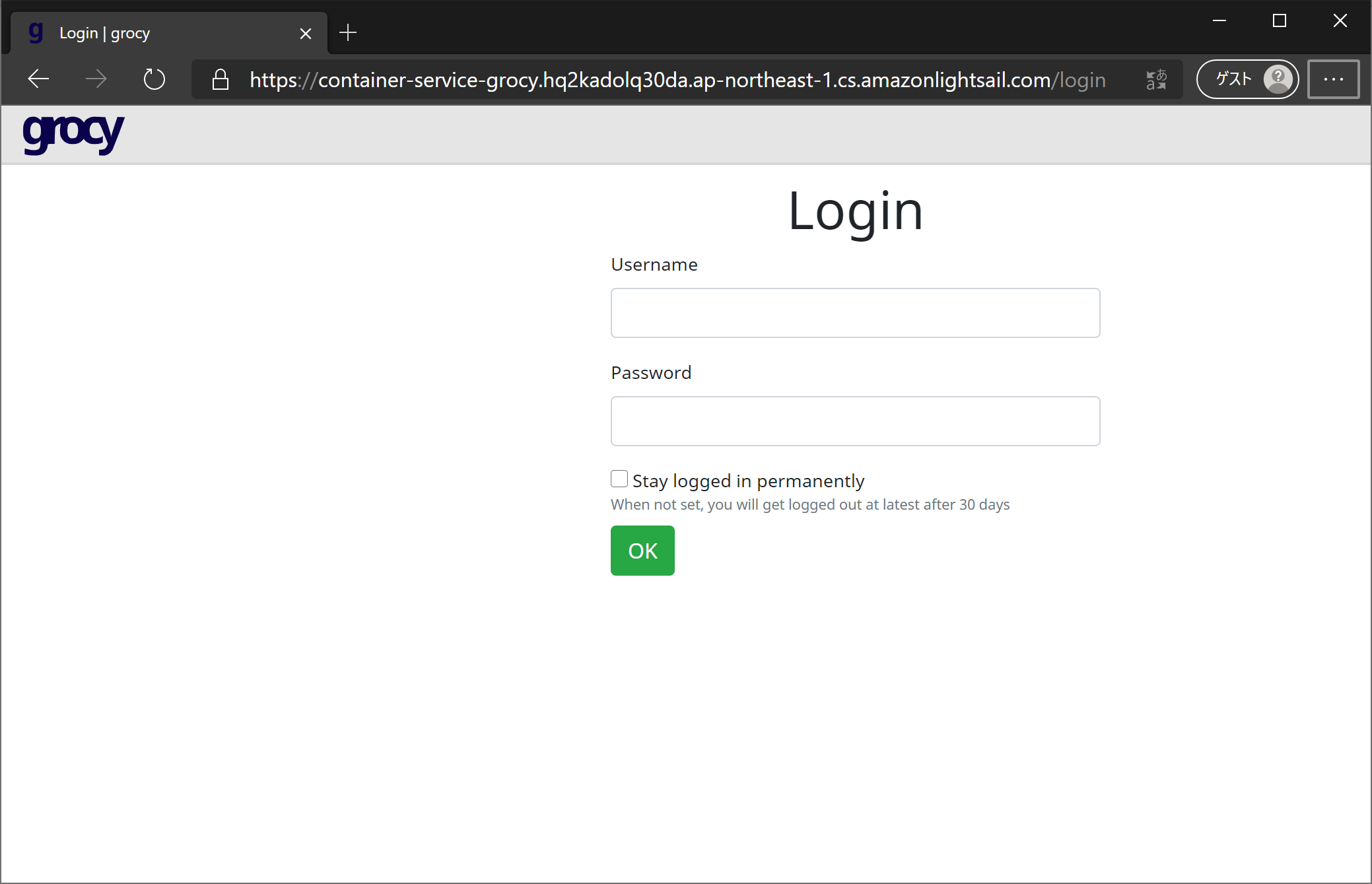Maximize the browser window
The width and height of the screenshot is (1372, 884).
click(x=1280, y=21)
